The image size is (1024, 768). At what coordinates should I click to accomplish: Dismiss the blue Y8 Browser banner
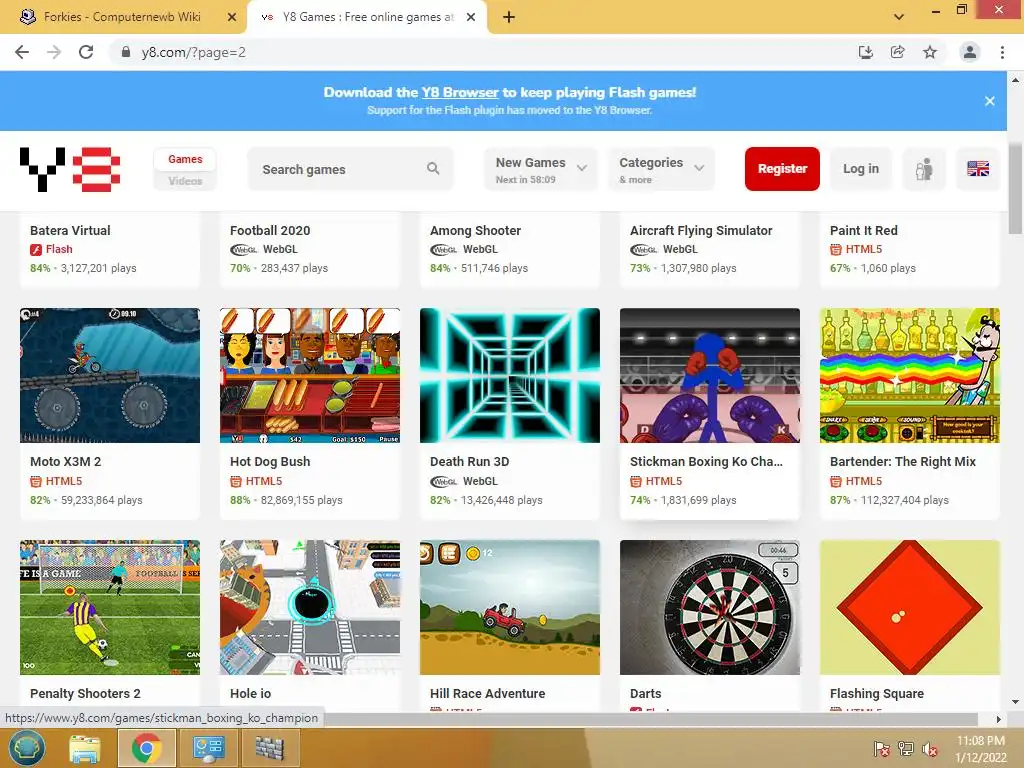pyautogui.click(x=989, y=101)
